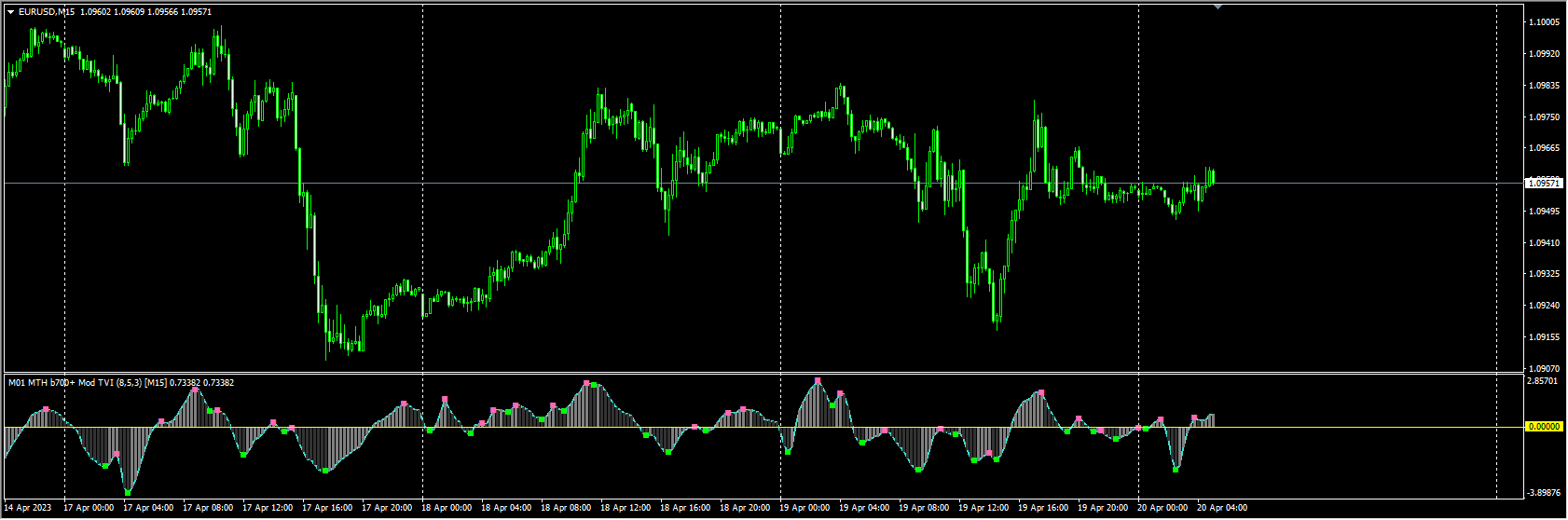Click the last candlestick on the price chart
Viewport: 1568px width, 520px height.
point(1212,176)
